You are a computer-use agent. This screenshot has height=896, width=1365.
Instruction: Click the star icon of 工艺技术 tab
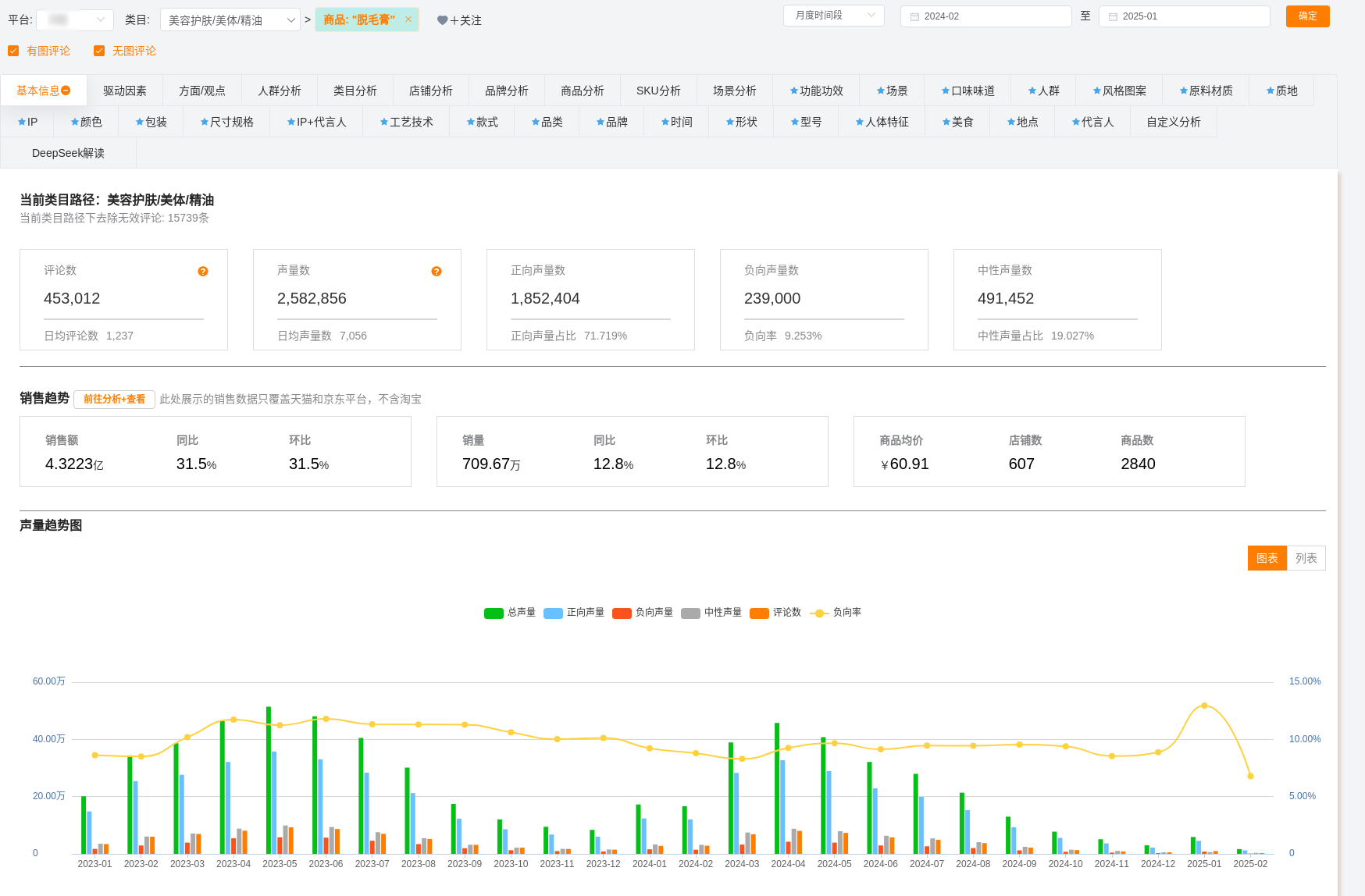point(384,122)
